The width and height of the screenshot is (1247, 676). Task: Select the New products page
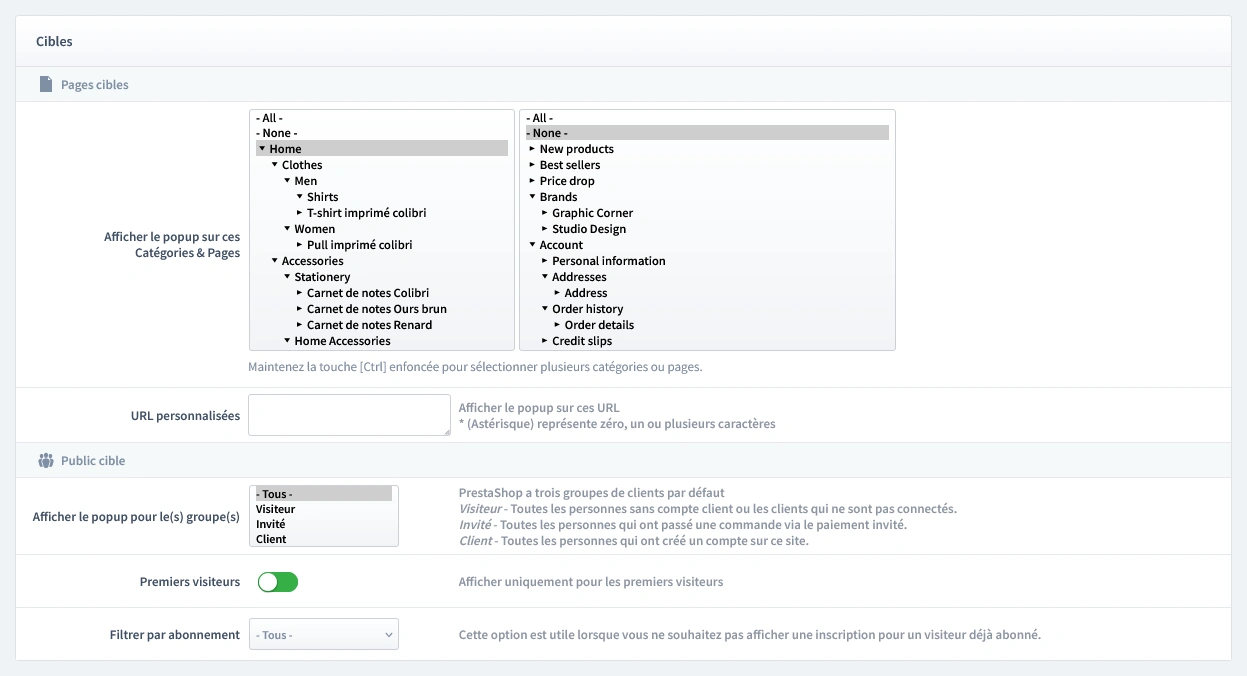(576, 149)
